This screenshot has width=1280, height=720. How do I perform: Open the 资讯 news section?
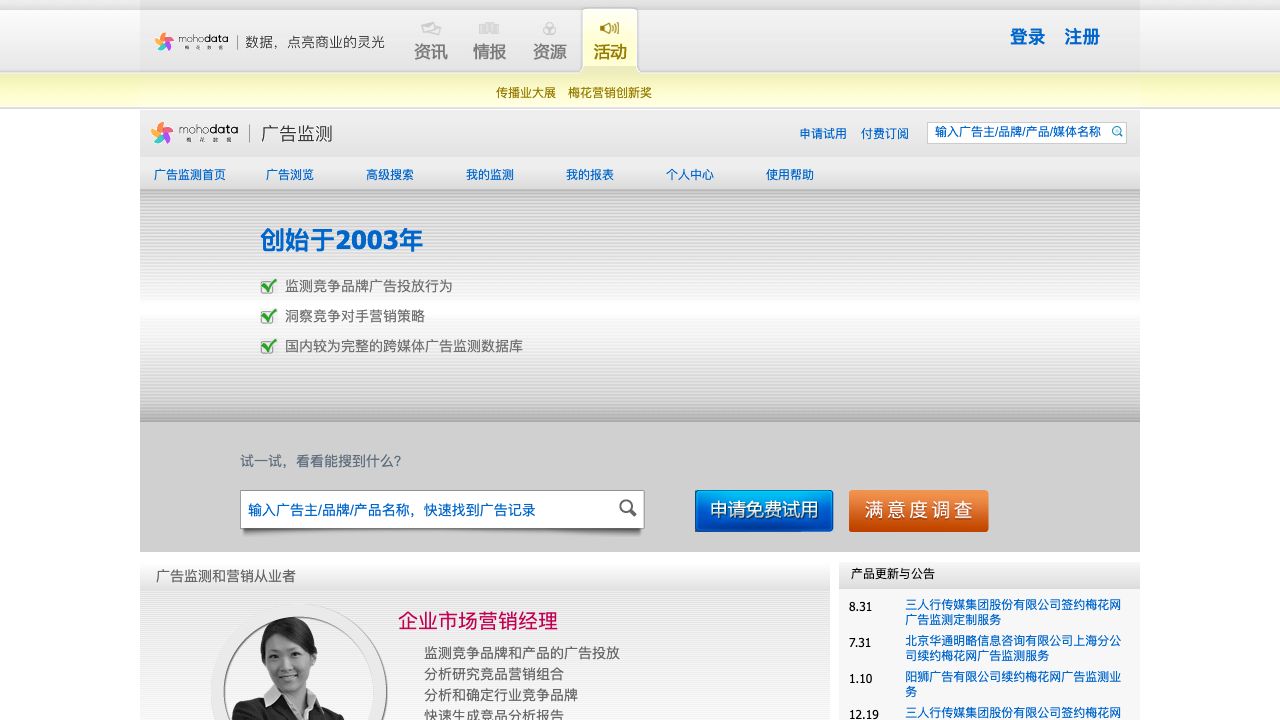pos(431,42)
